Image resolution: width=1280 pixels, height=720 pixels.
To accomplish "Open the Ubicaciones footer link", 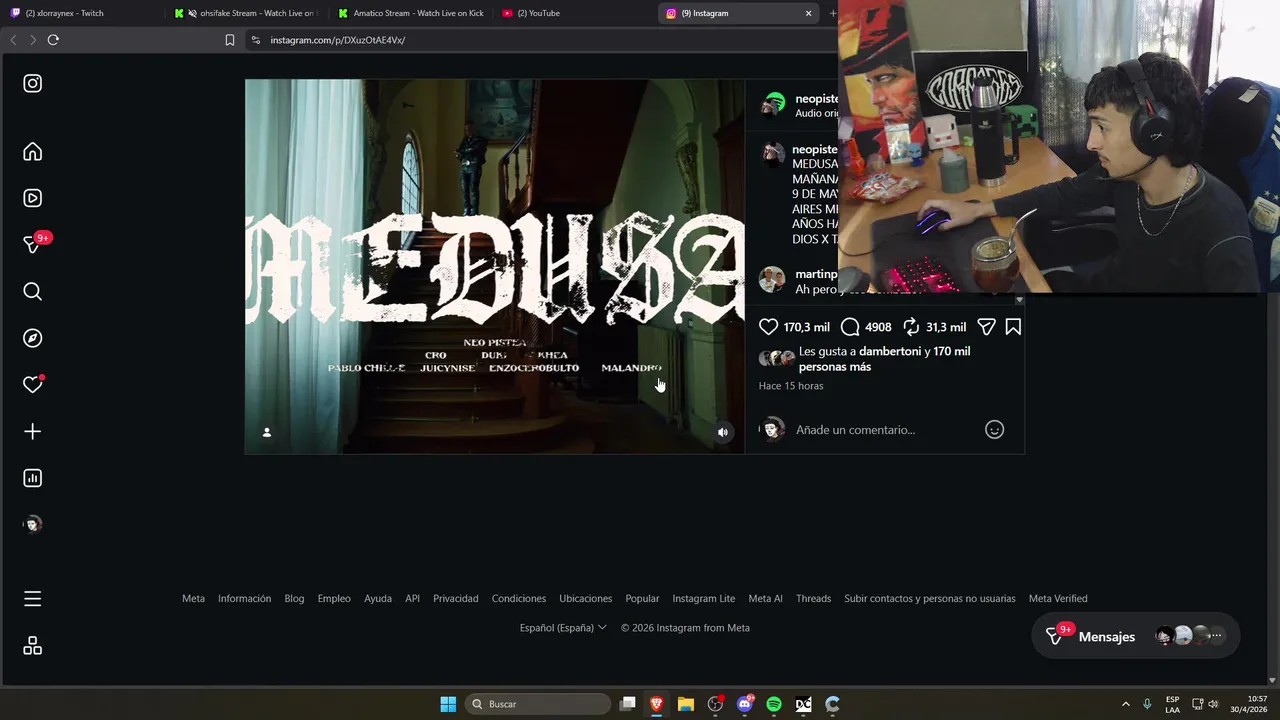I will coord(585,598).
